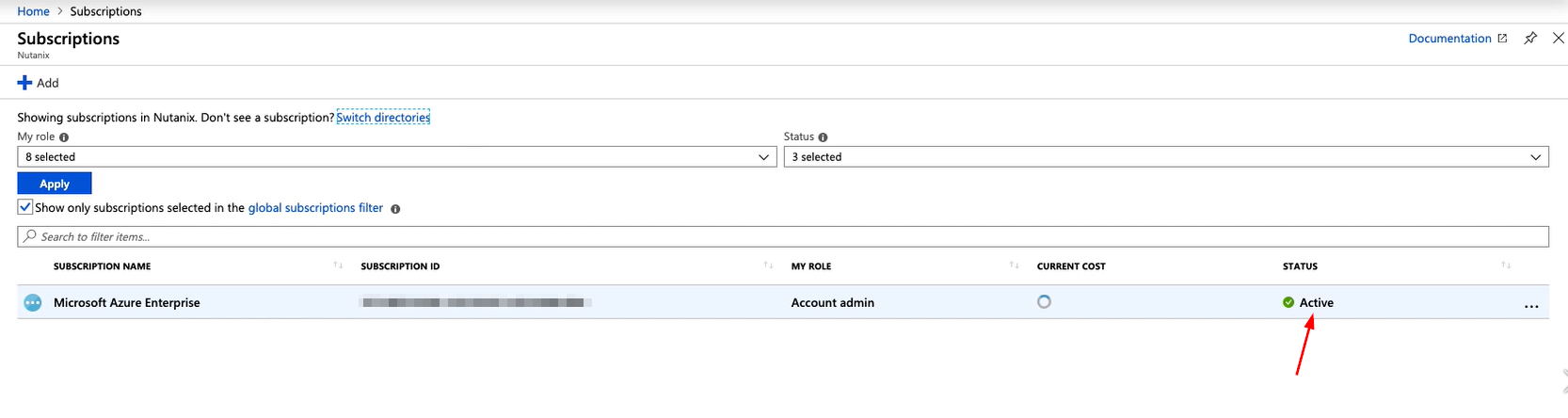Click the Active status text

tap(1317, 303)
